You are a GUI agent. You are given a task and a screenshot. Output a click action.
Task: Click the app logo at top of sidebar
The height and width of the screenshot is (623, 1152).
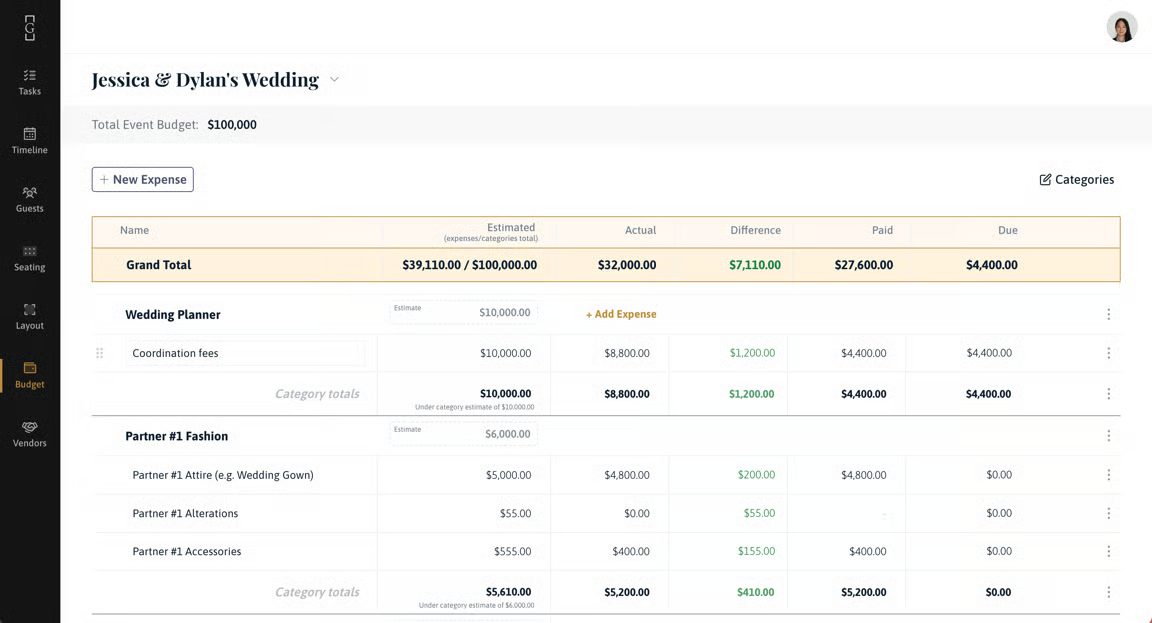pyautogui.click(x=29, y=28)
